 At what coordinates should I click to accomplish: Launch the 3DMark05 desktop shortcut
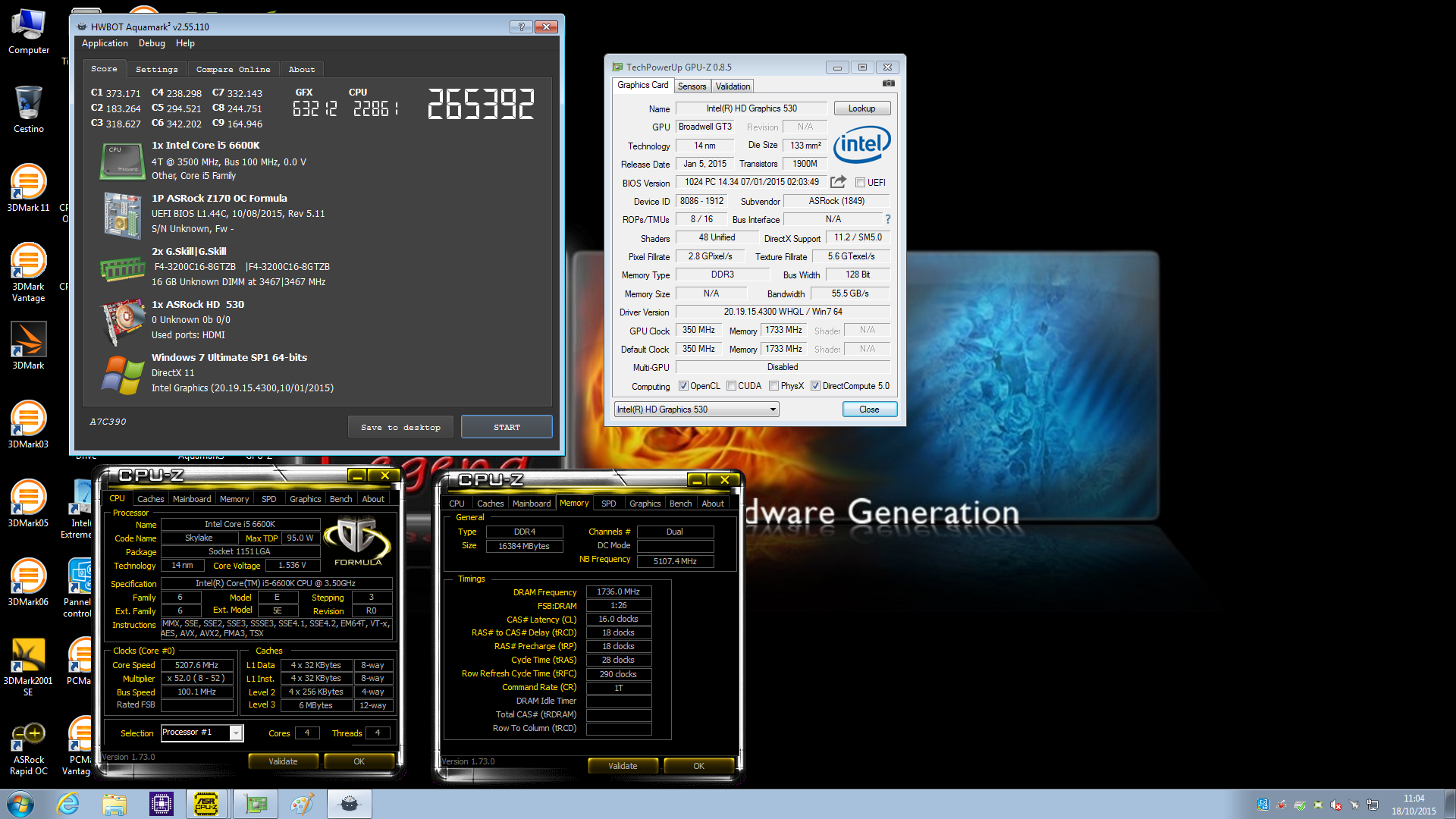tap(29, 504)
